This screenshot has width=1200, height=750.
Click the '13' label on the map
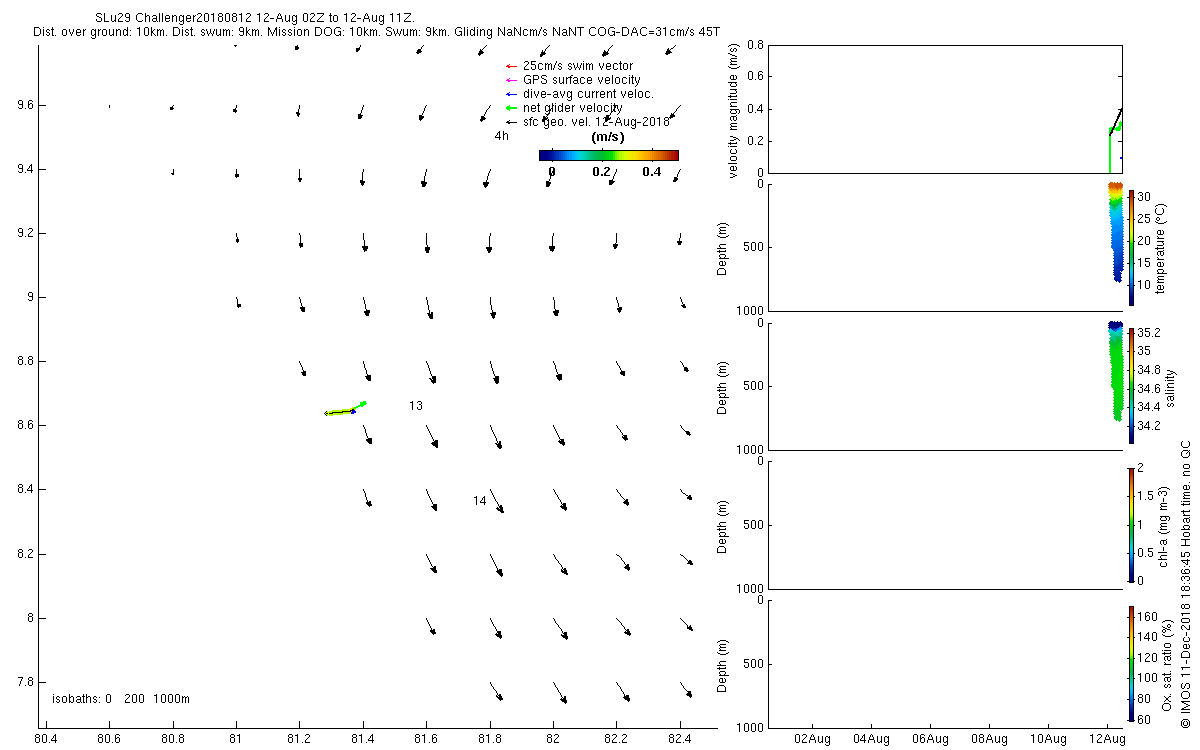pos(416,406)
